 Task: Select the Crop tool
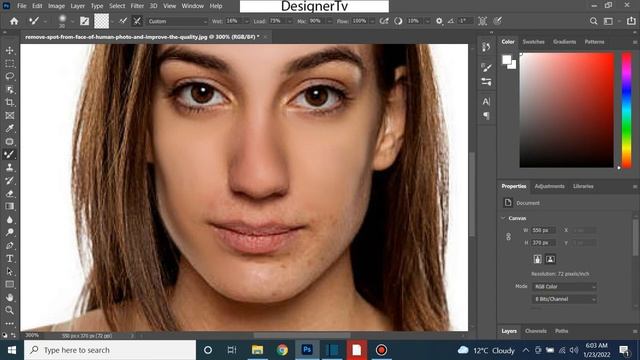(9, 102)
